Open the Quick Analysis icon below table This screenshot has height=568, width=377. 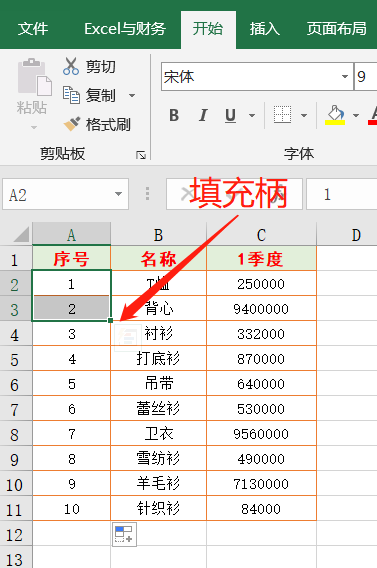(124, 534)
